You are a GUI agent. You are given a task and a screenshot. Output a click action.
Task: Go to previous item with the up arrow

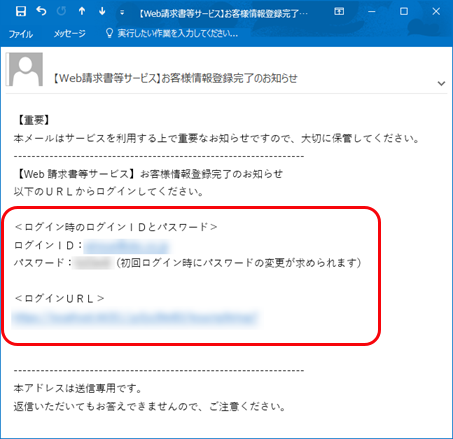(82, 12)
